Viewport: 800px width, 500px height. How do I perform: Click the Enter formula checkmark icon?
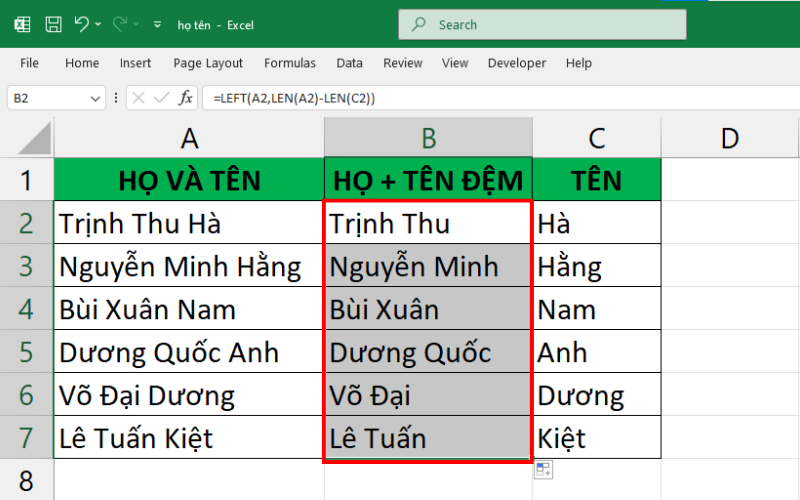point(162,97)
